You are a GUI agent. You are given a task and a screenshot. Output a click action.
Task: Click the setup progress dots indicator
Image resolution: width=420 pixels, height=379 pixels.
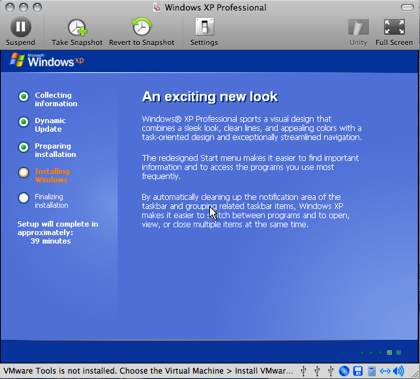point(380,352)
